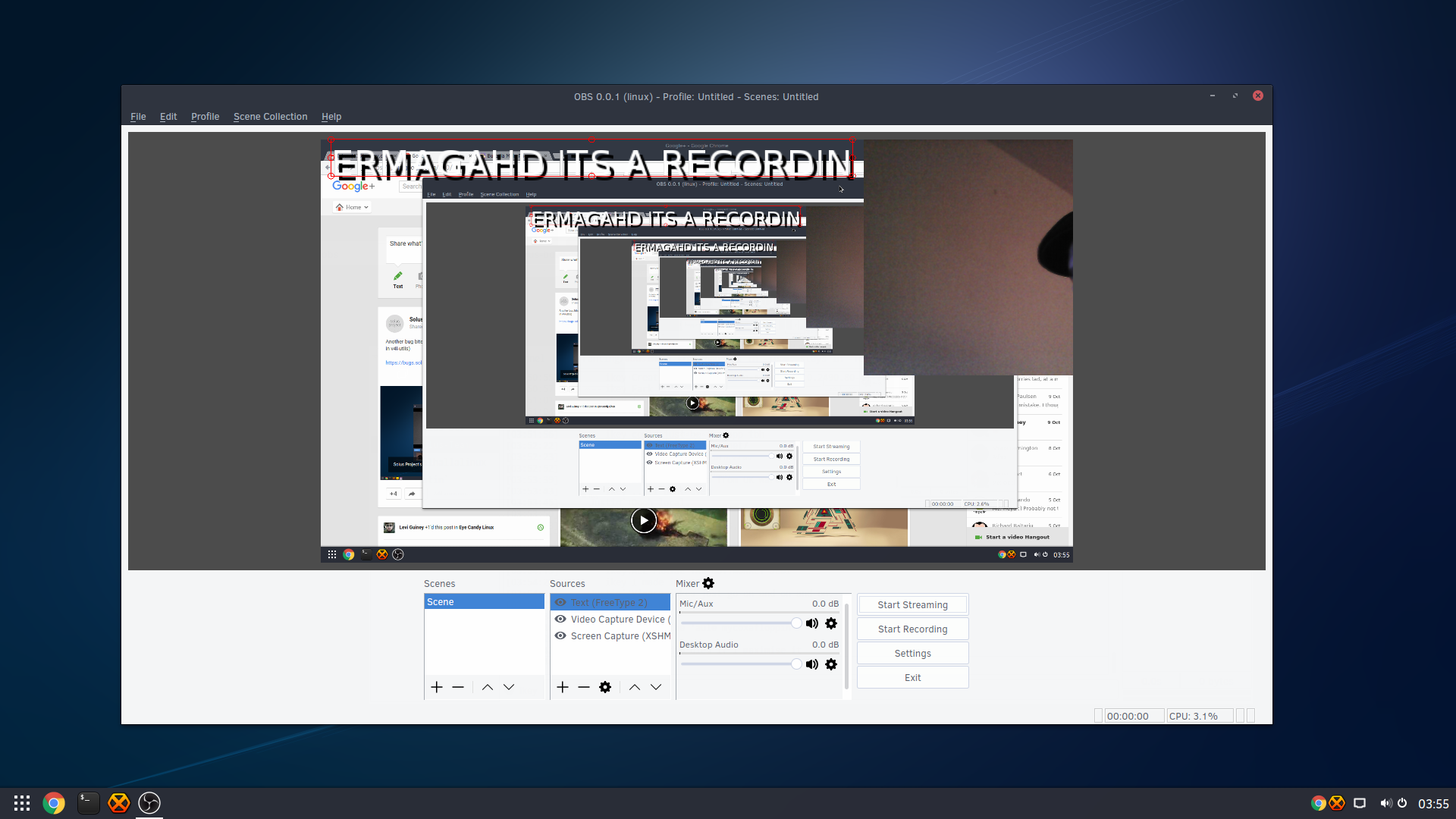Image resolution: width=1456 pixels, height=819 pixels.
Task: Mute the Mic/Aux speaker icon
Action: (x=812, y=623)
